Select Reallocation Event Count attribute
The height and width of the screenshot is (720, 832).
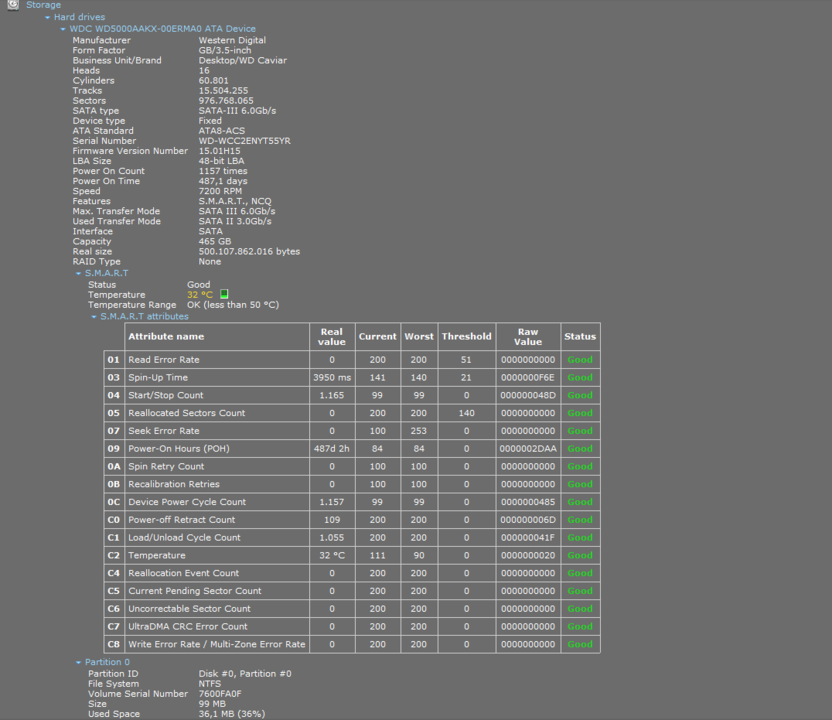[184, 573]
